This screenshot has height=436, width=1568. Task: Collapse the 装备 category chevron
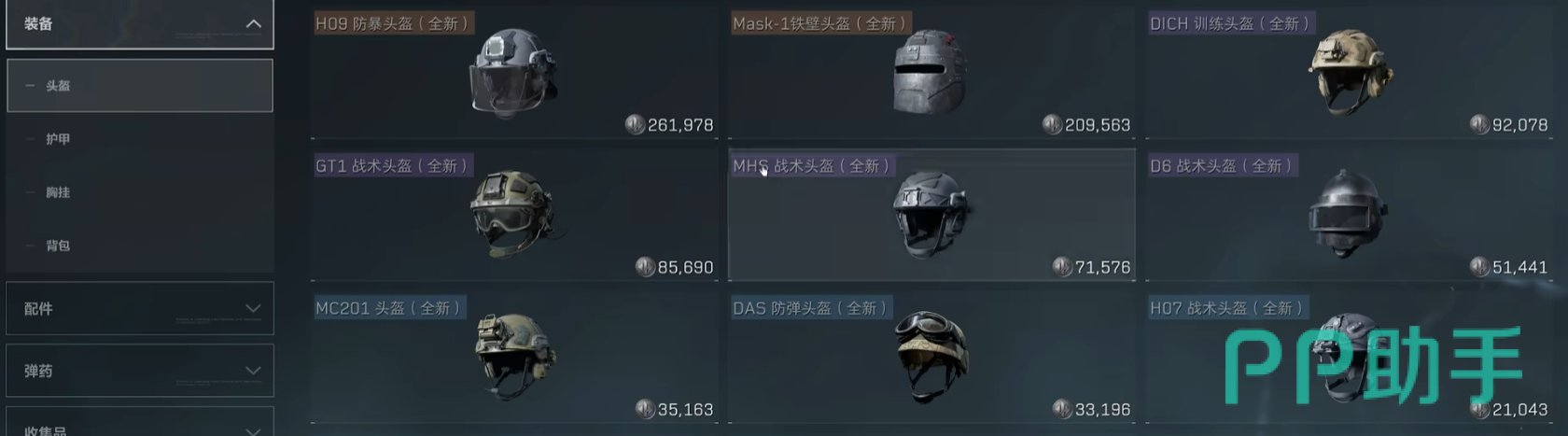[x=253, y=23]
